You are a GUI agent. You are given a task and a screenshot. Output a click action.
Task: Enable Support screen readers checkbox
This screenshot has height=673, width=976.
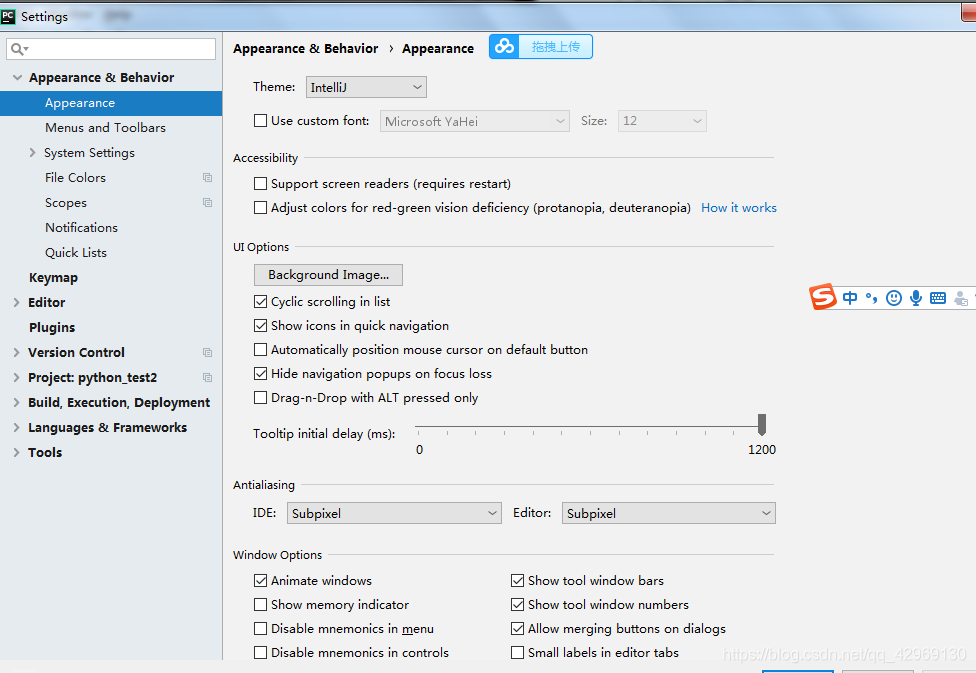pyautogui.click(x=260, y=184)
